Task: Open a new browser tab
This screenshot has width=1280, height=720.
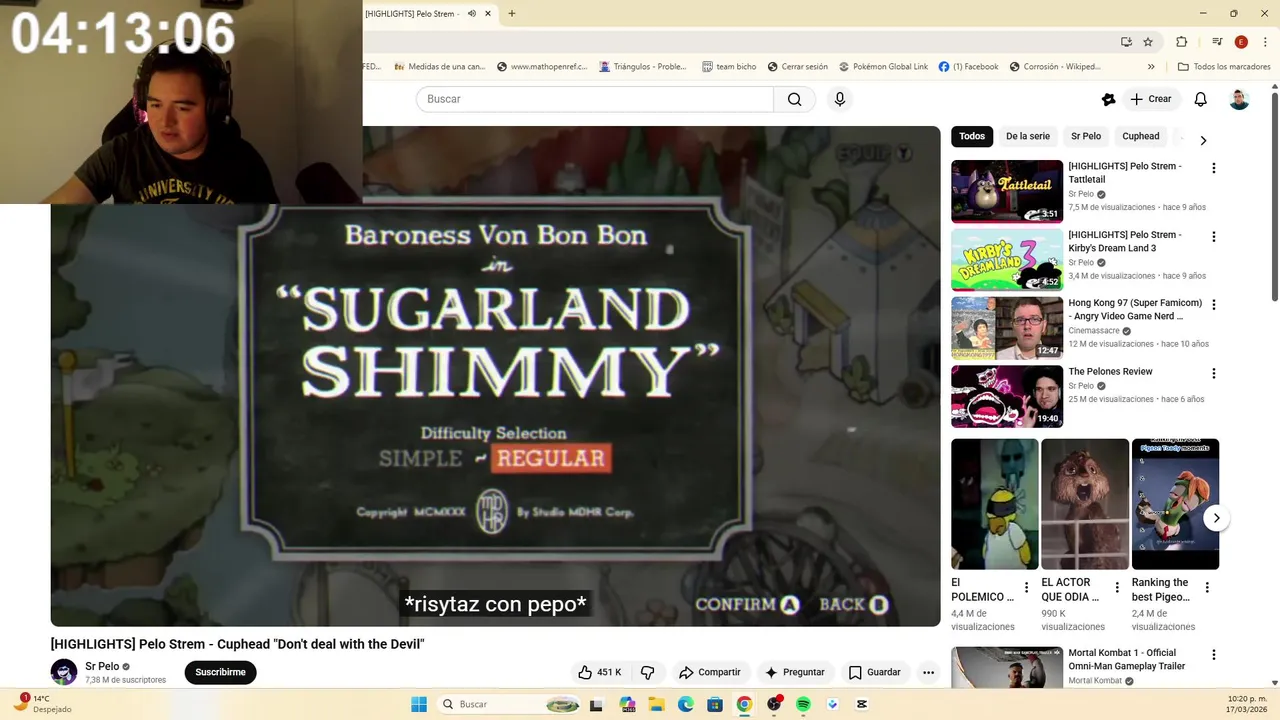Action: [511, 13]
